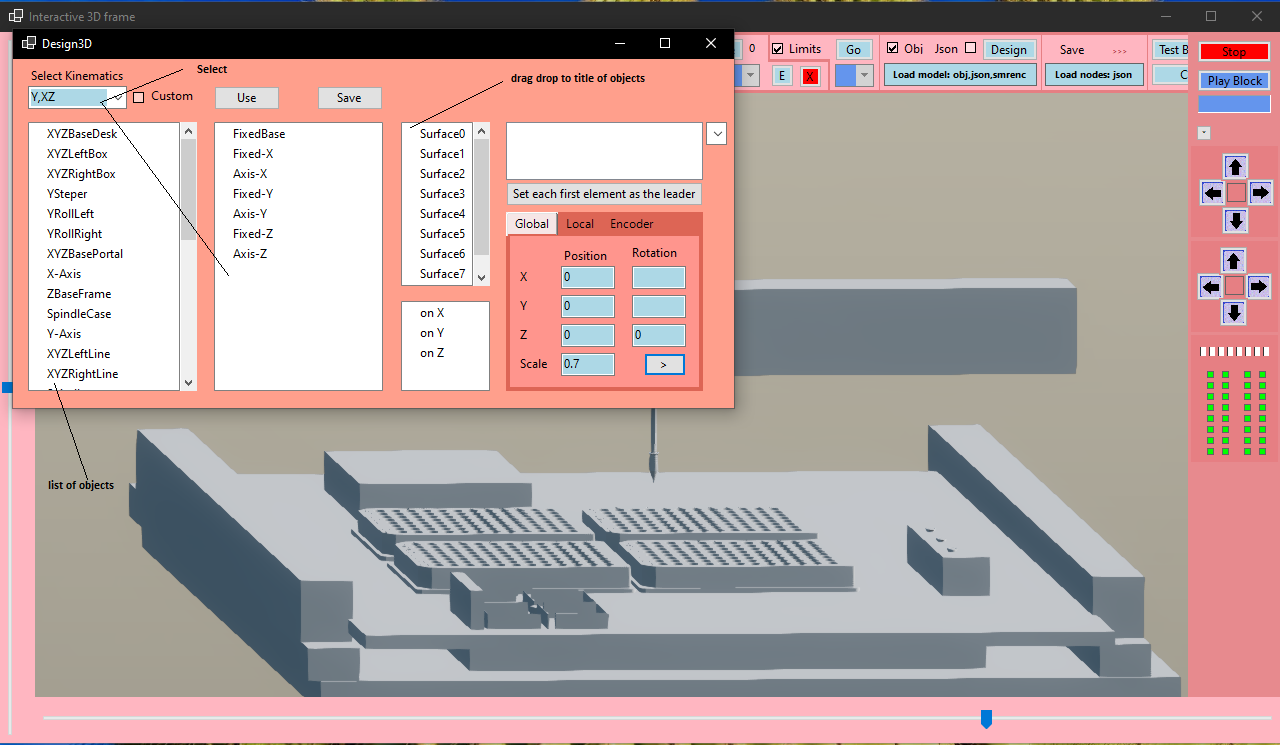Click the Scale input field showing 0.7
1280x745 pixels.
pos(588,364)
